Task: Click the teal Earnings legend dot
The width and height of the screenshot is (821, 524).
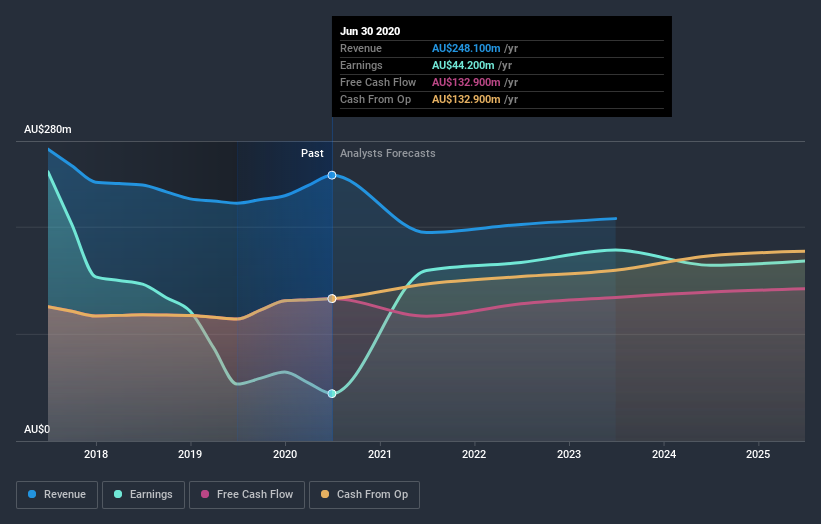Action: coord(118,494)
